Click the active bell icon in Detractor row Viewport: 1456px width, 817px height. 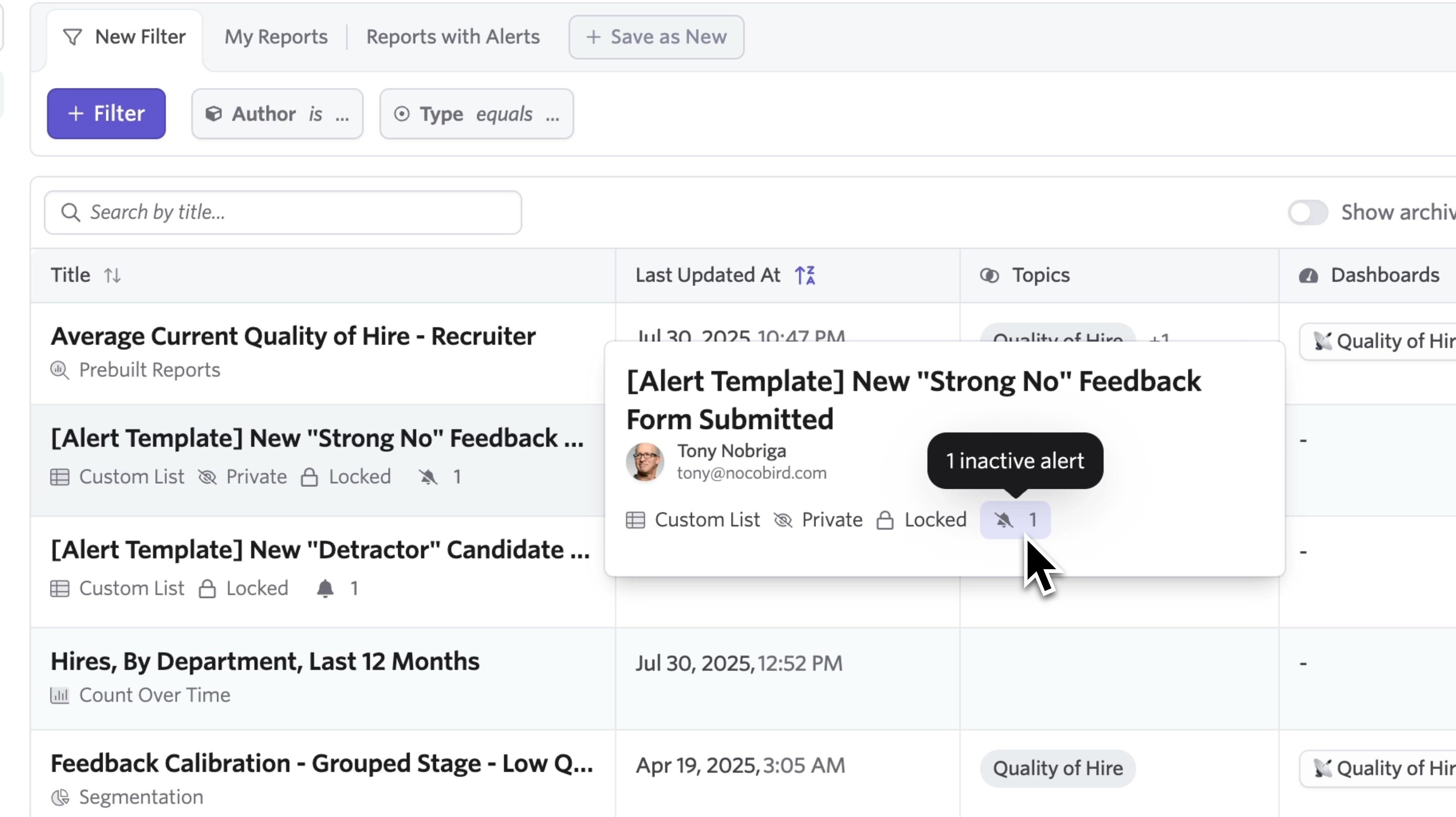point(325,589)
